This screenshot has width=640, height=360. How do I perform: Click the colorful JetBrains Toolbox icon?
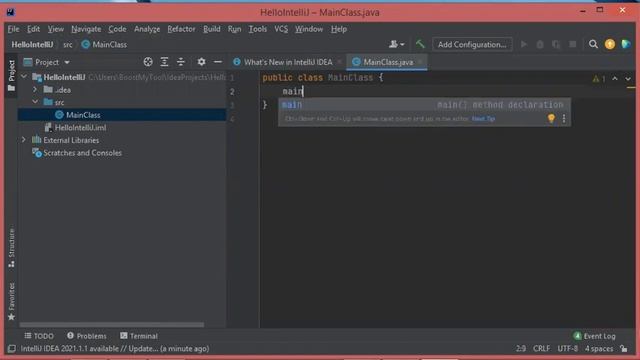pos(626,44)
